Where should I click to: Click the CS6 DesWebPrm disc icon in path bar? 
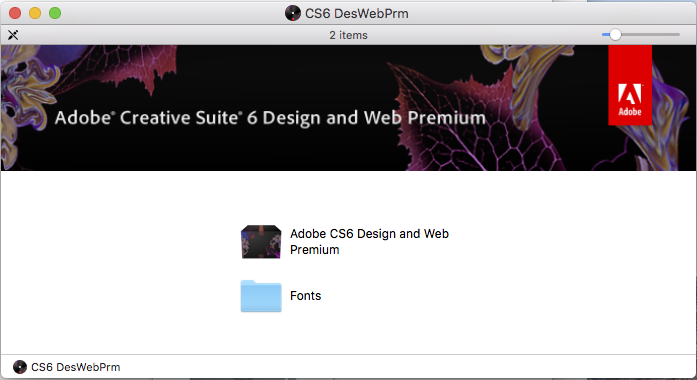tap(20, 367)
